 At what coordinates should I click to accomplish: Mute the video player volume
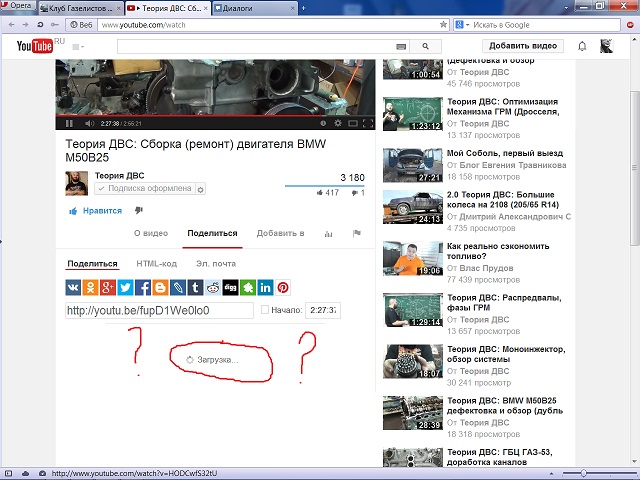point(89,123)
